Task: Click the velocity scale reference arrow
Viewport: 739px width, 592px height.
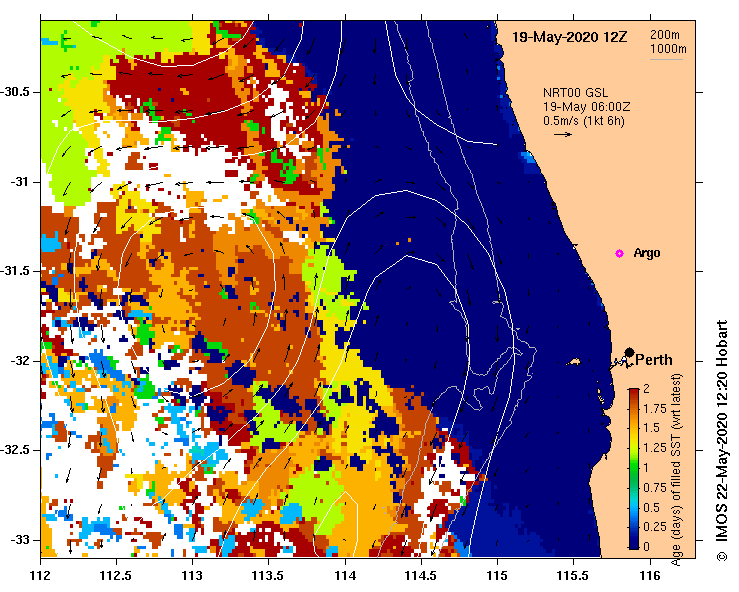Action: (x=563, y=134)
